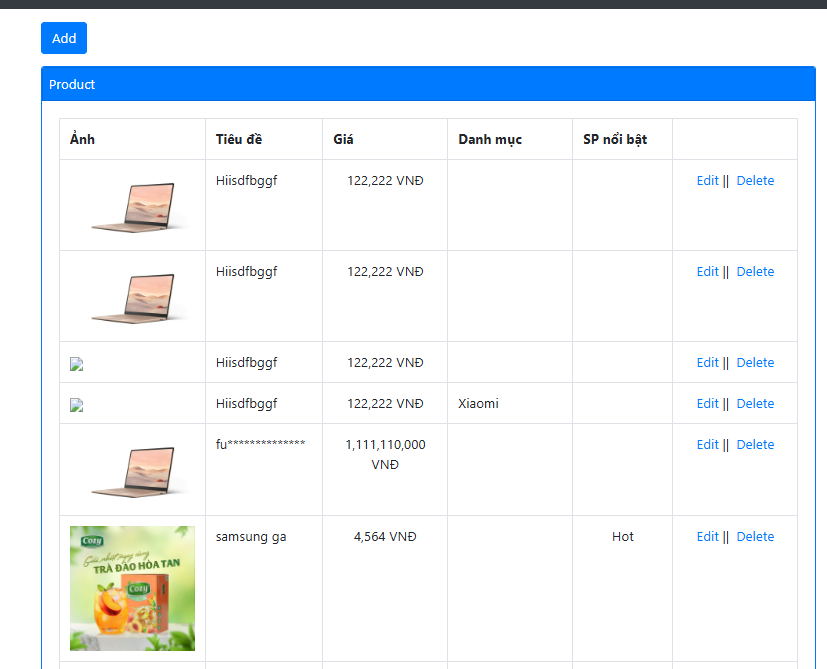Edit the samsung ga product
The image size is (827, 669).
click(x=707, y=537)
